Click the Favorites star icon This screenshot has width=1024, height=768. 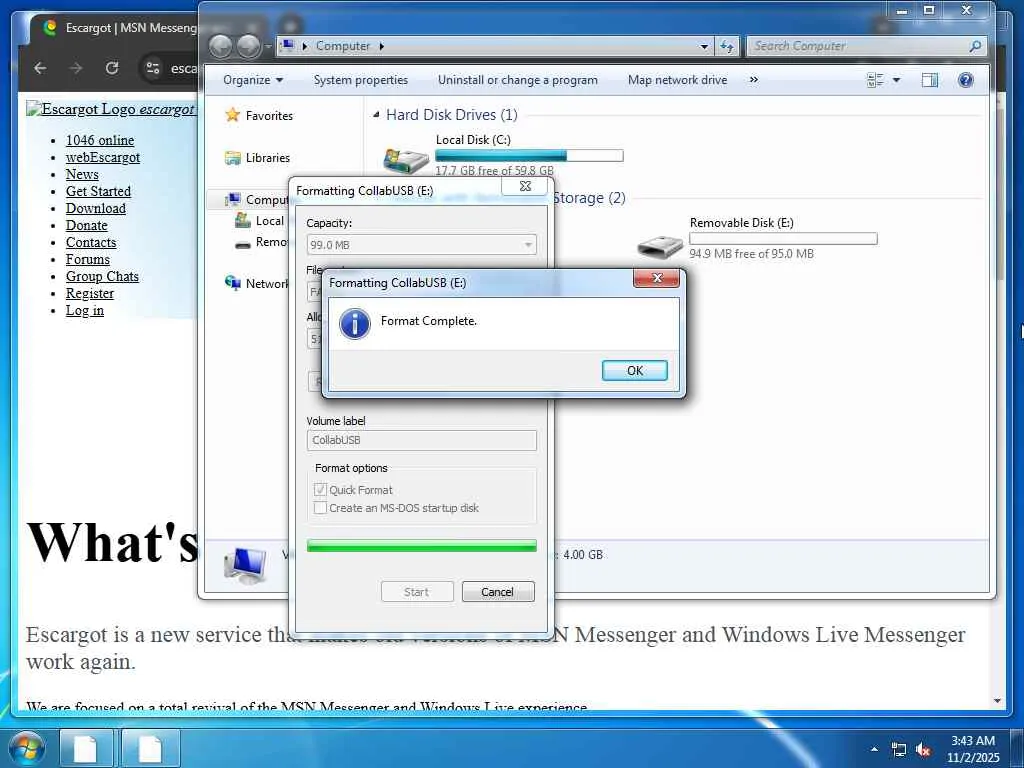pyautogui.click(x=232, y=115)
